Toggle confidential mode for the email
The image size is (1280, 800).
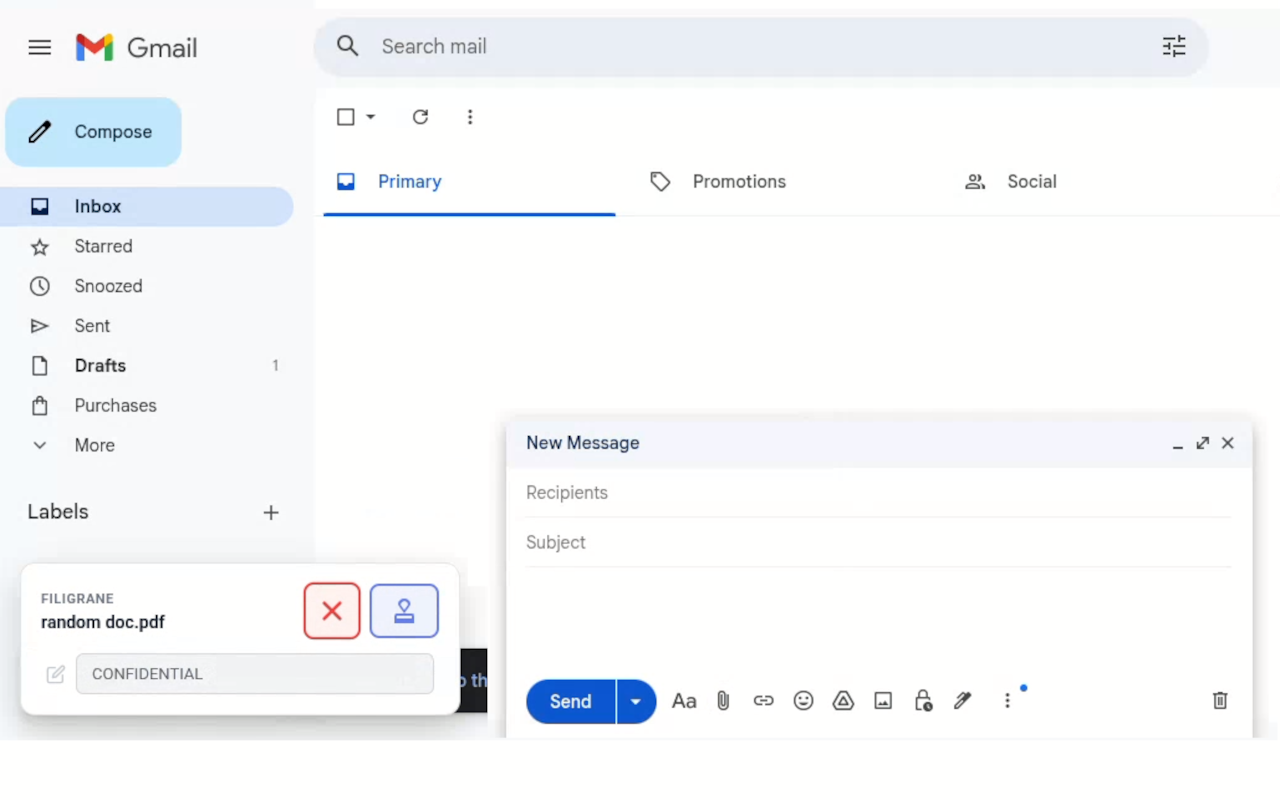[922, 701]
